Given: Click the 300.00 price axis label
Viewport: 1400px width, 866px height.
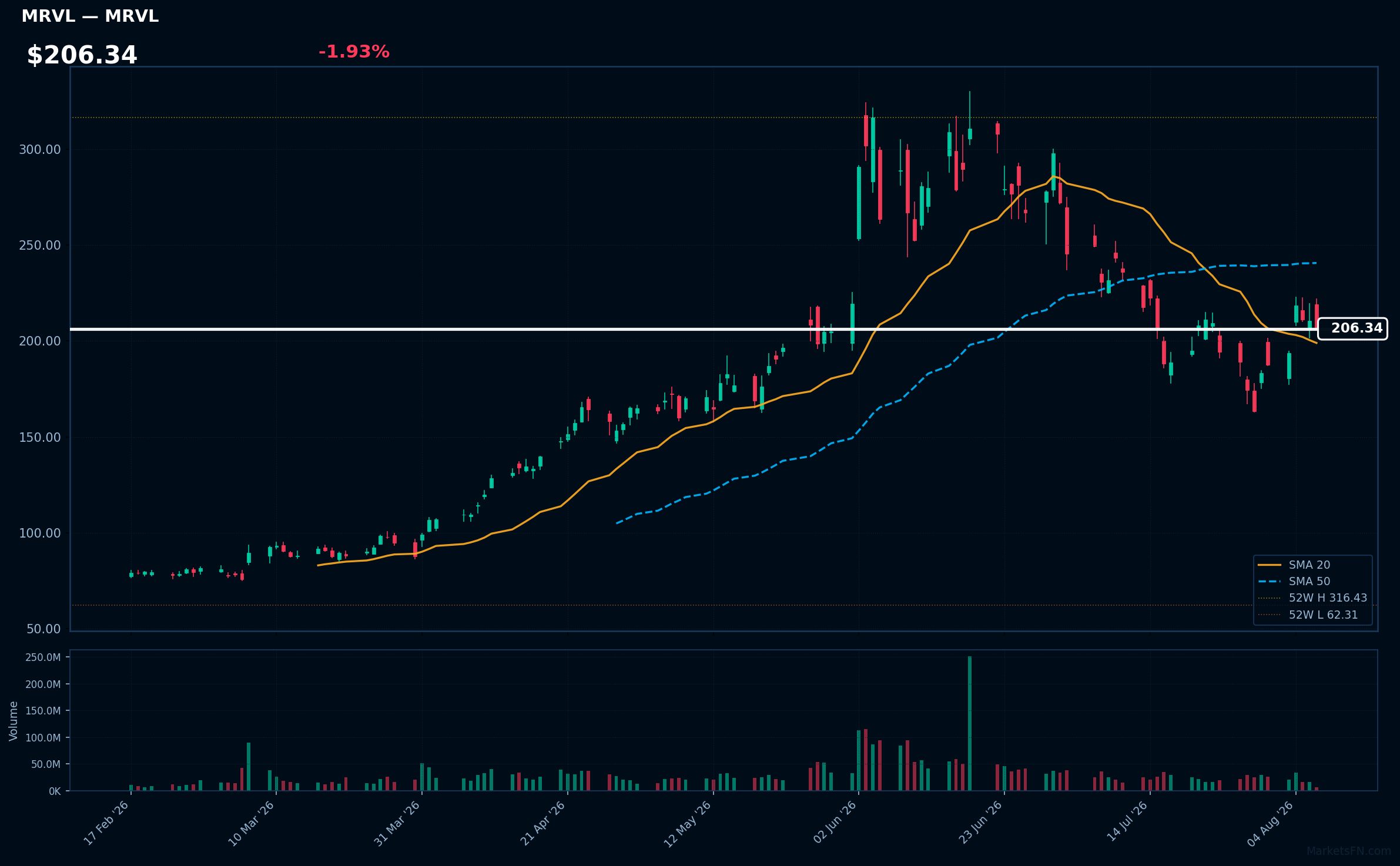Looking at the screenshot, I should [x=40, y=149].
